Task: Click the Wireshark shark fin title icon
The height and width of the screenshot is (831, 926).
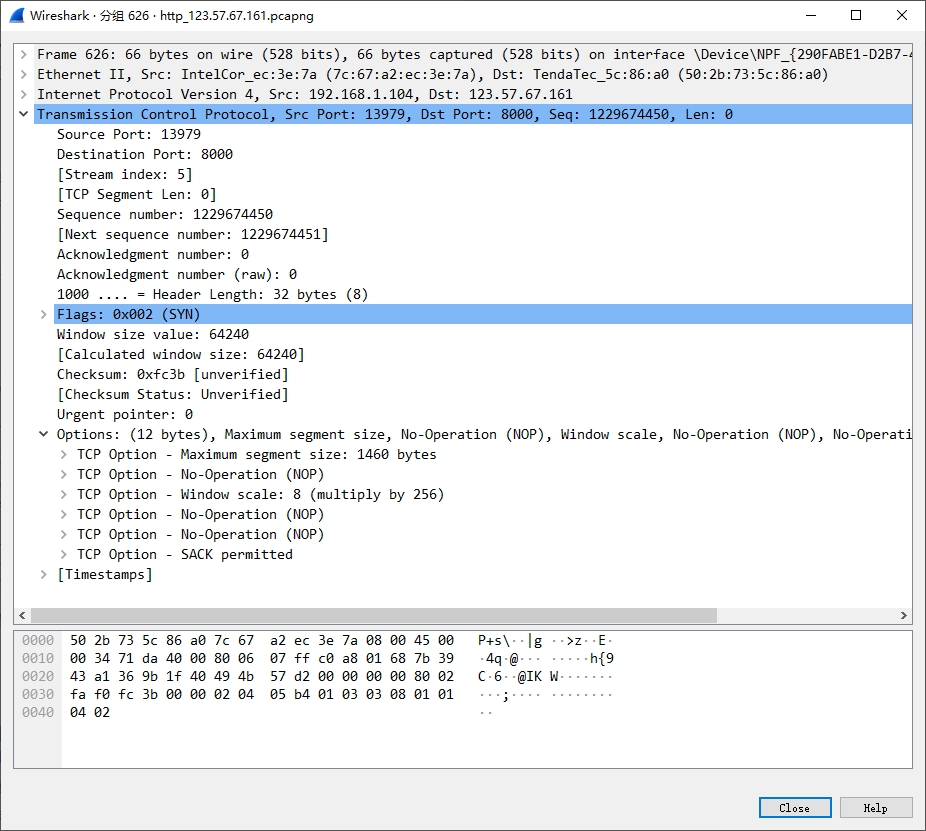Action: [x=16, y=15]
